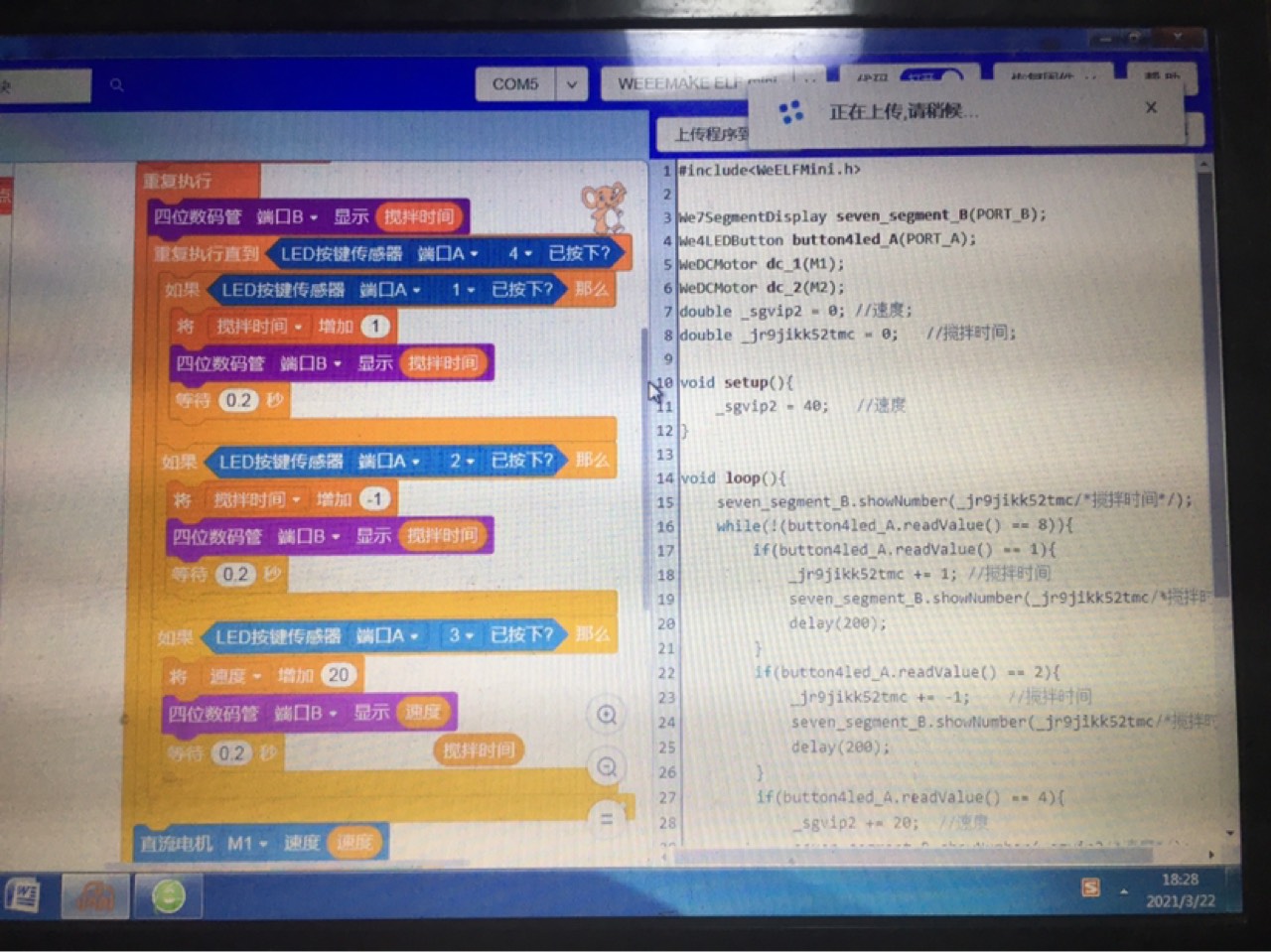Edit the value 20 in the 速度 增加 block
Screen dimensions: 1271x952
[x=339, y=675]
